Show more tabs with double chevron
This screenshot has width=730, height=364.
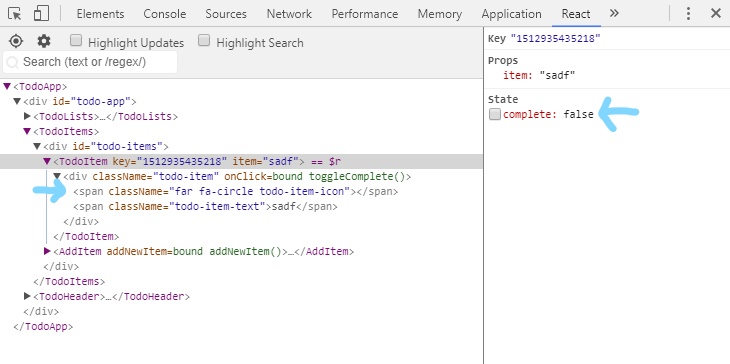pos(614,13)
